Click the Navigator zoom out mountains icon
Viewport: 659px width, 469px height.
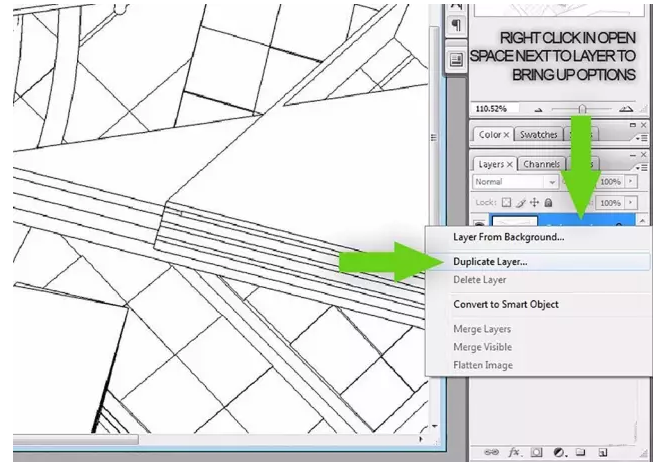[538, 110]
